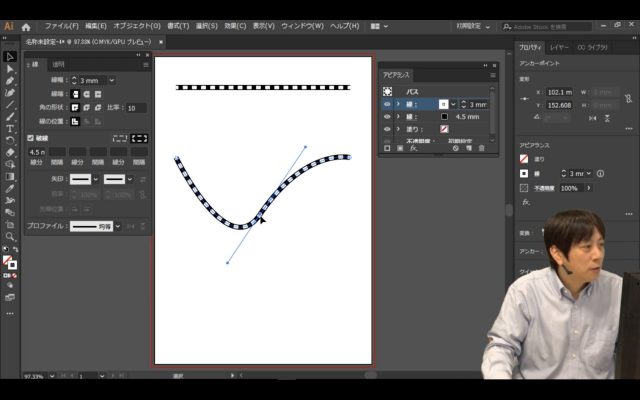Click the 塗り none swatch in Appearance panel
This screenshot has height=400, width=640.
click(x=444, y=129)
